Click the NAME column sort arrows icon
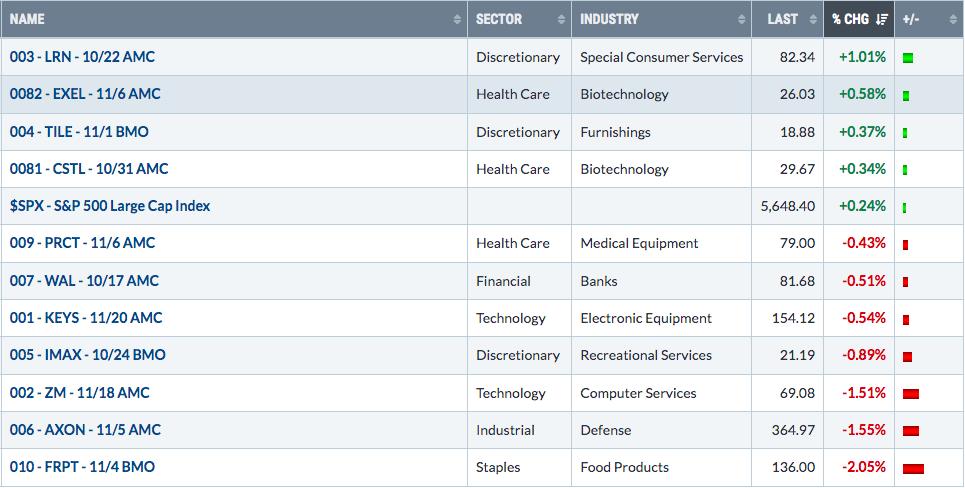Viewport: 965px width, 488px height. pos(457,20)
